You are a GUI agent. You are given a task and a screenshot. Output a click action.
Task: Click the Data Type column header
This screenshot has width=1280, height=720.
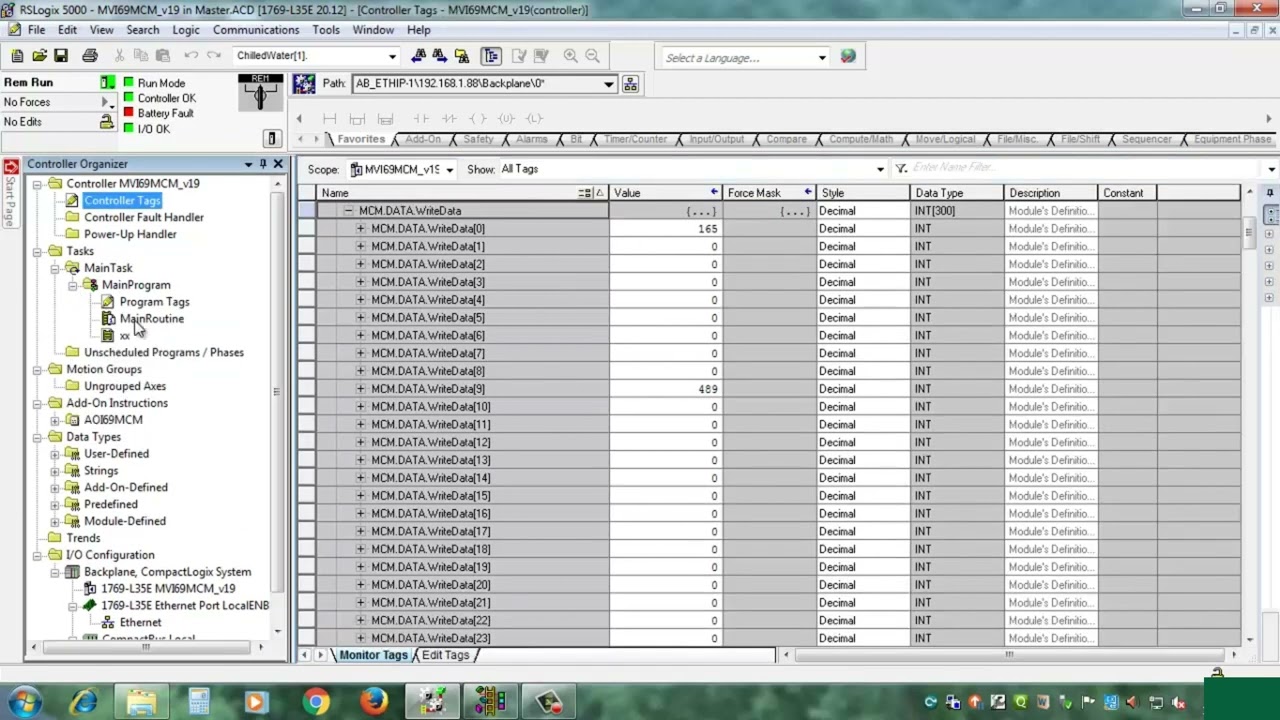(x=957, y=193)
